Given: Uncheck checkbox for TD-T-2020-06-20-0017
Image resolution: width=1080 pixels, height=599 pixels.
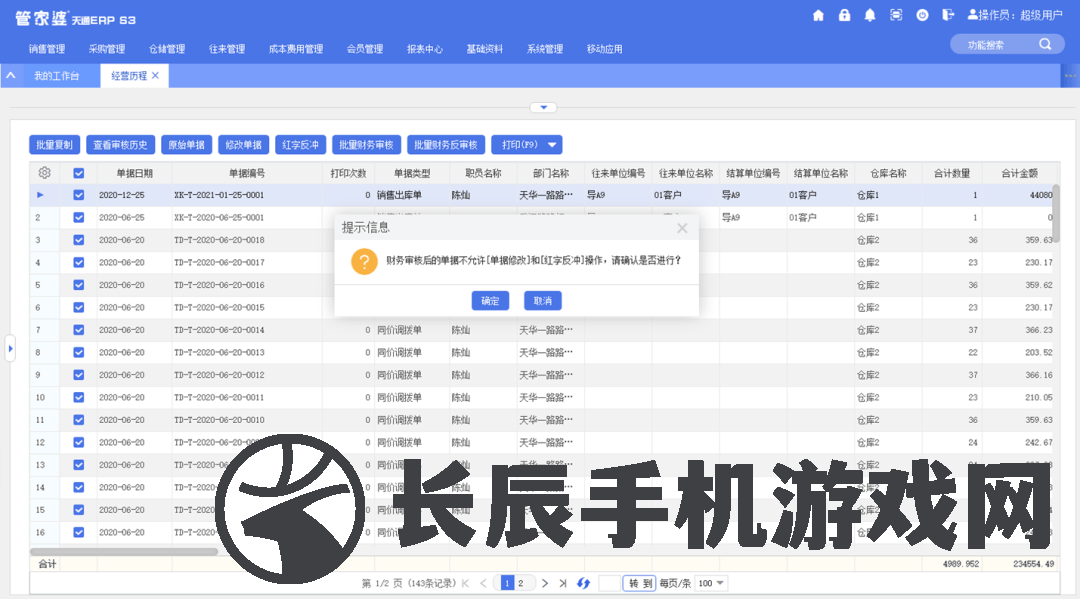Looking at the screenshot, I should [79, 262].
